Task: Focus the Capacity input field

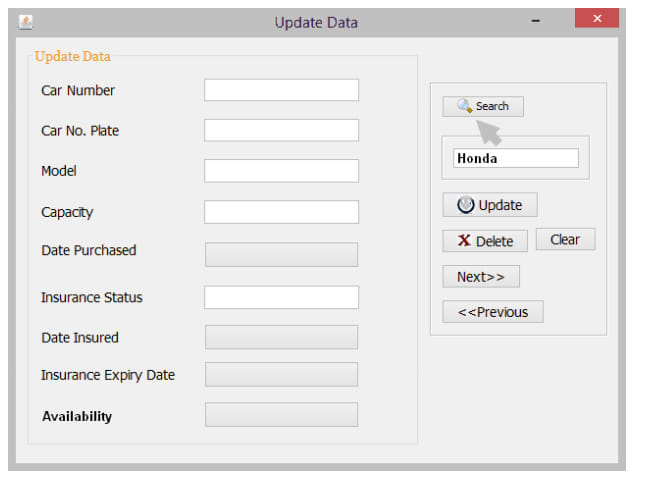Action: coord(281,212)
